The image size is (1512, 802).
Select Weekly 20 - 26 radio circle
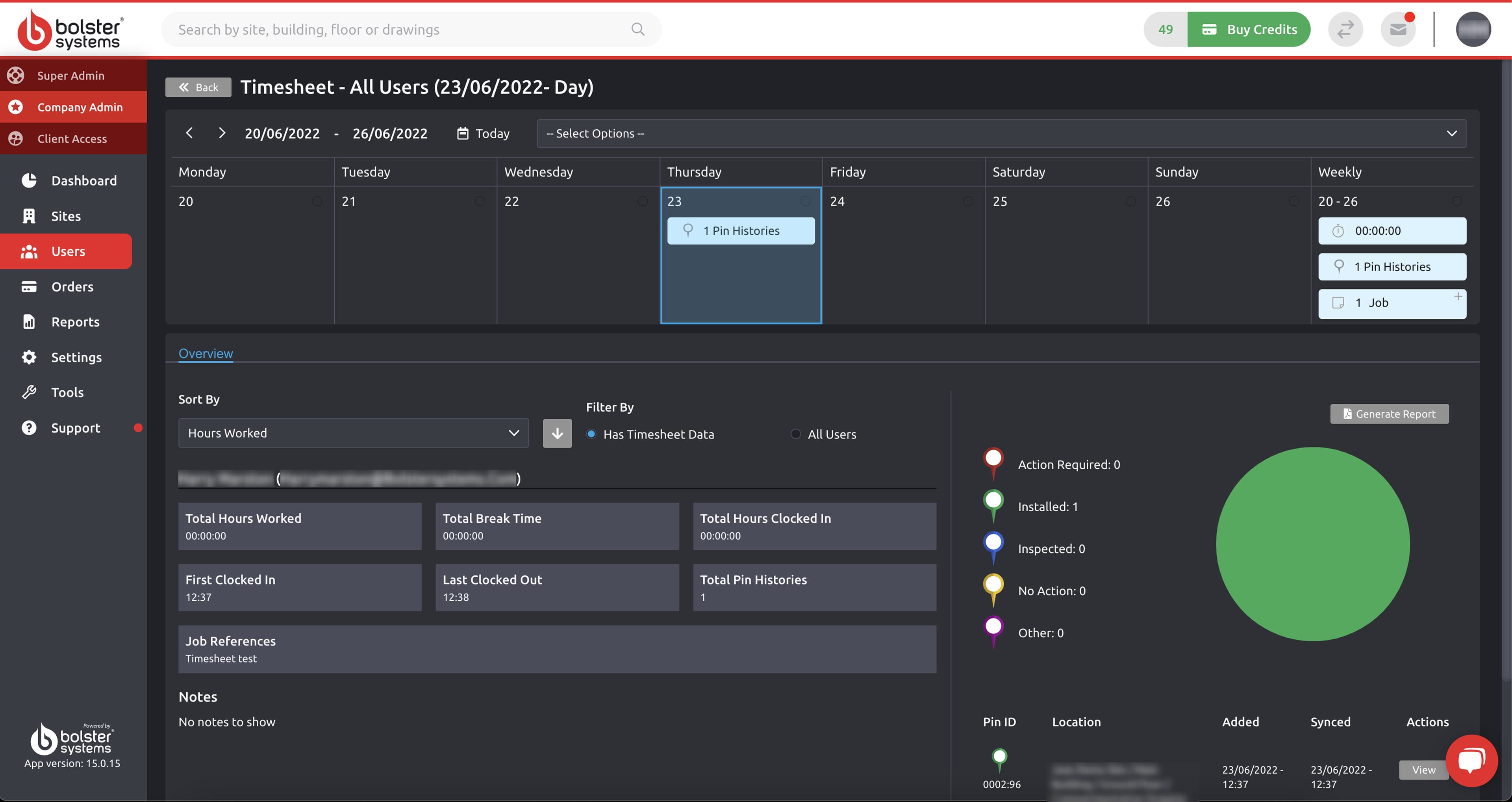pyautogui.click(x=1457, y=201)
